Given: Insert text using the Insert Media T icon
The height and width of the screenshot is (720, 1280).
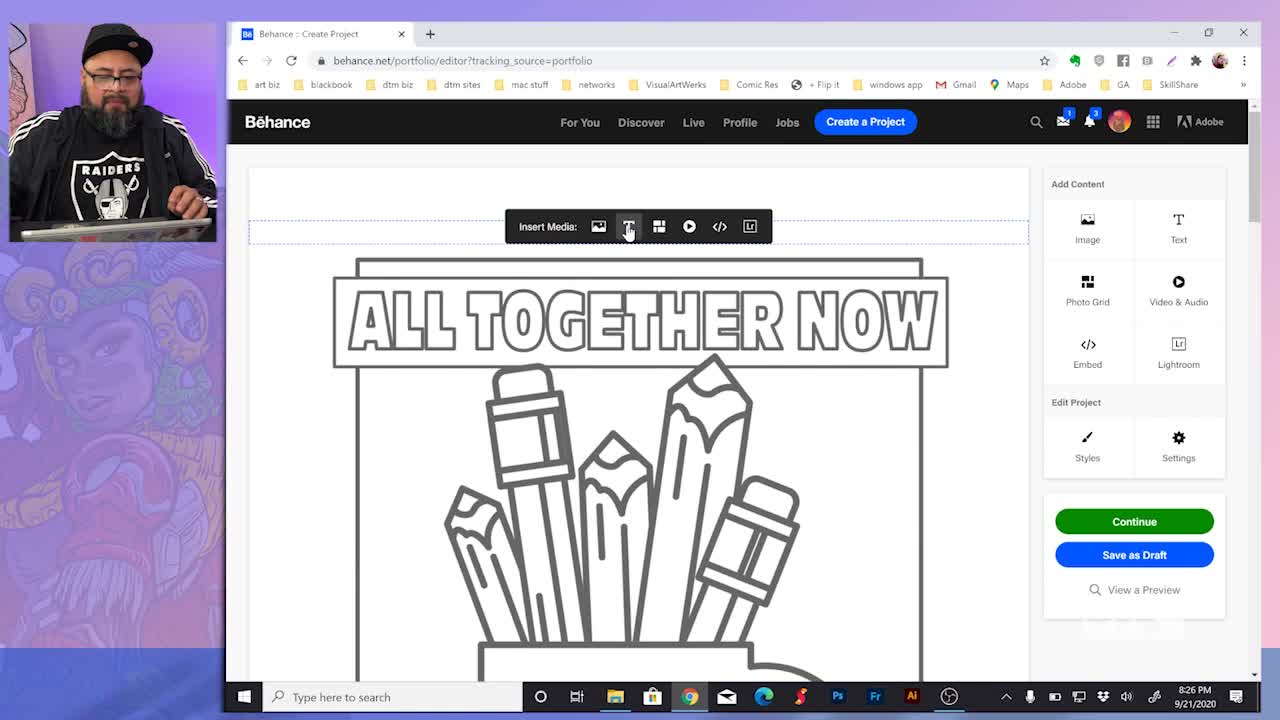Looking at the screenshot, I should (x=628, y=226).
